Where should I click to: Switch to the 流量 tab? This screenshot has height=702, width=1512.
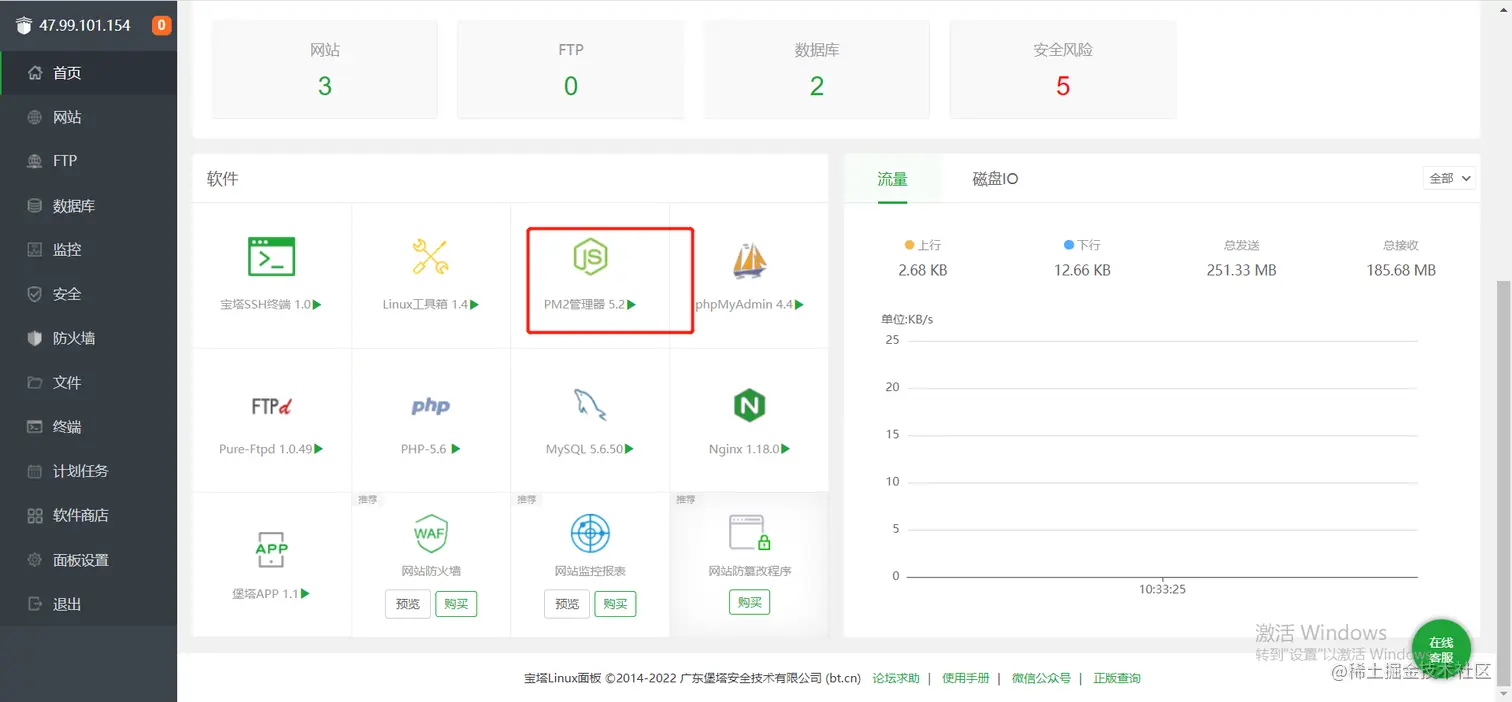coord(892,179)
